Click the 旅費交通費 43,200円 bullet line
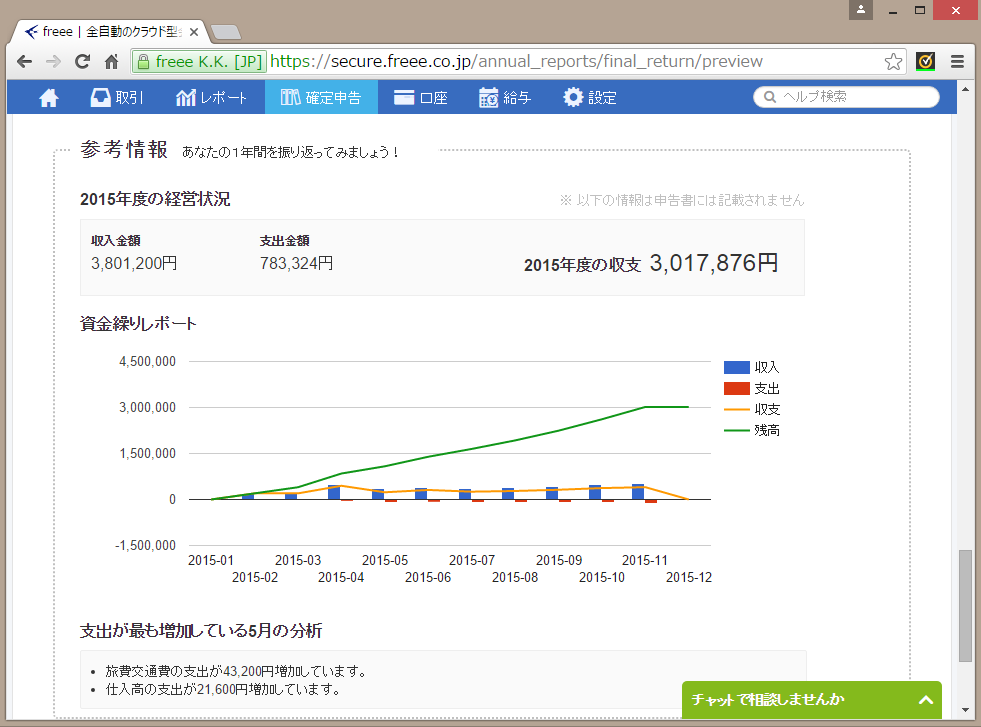The image size is (981, 727). coord(235,671)
